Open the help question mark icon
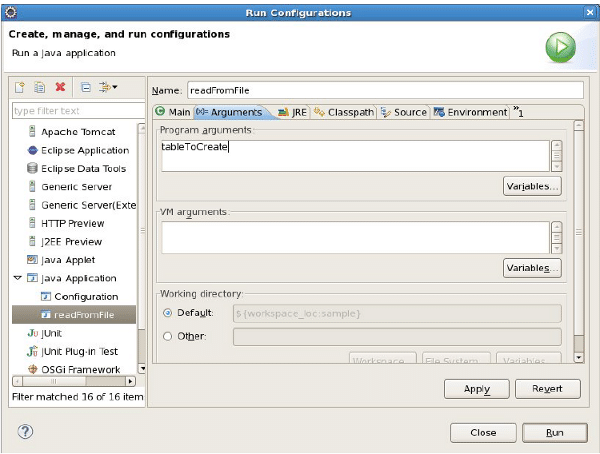The height and width of the screenshot is (454, 600). 26,432
